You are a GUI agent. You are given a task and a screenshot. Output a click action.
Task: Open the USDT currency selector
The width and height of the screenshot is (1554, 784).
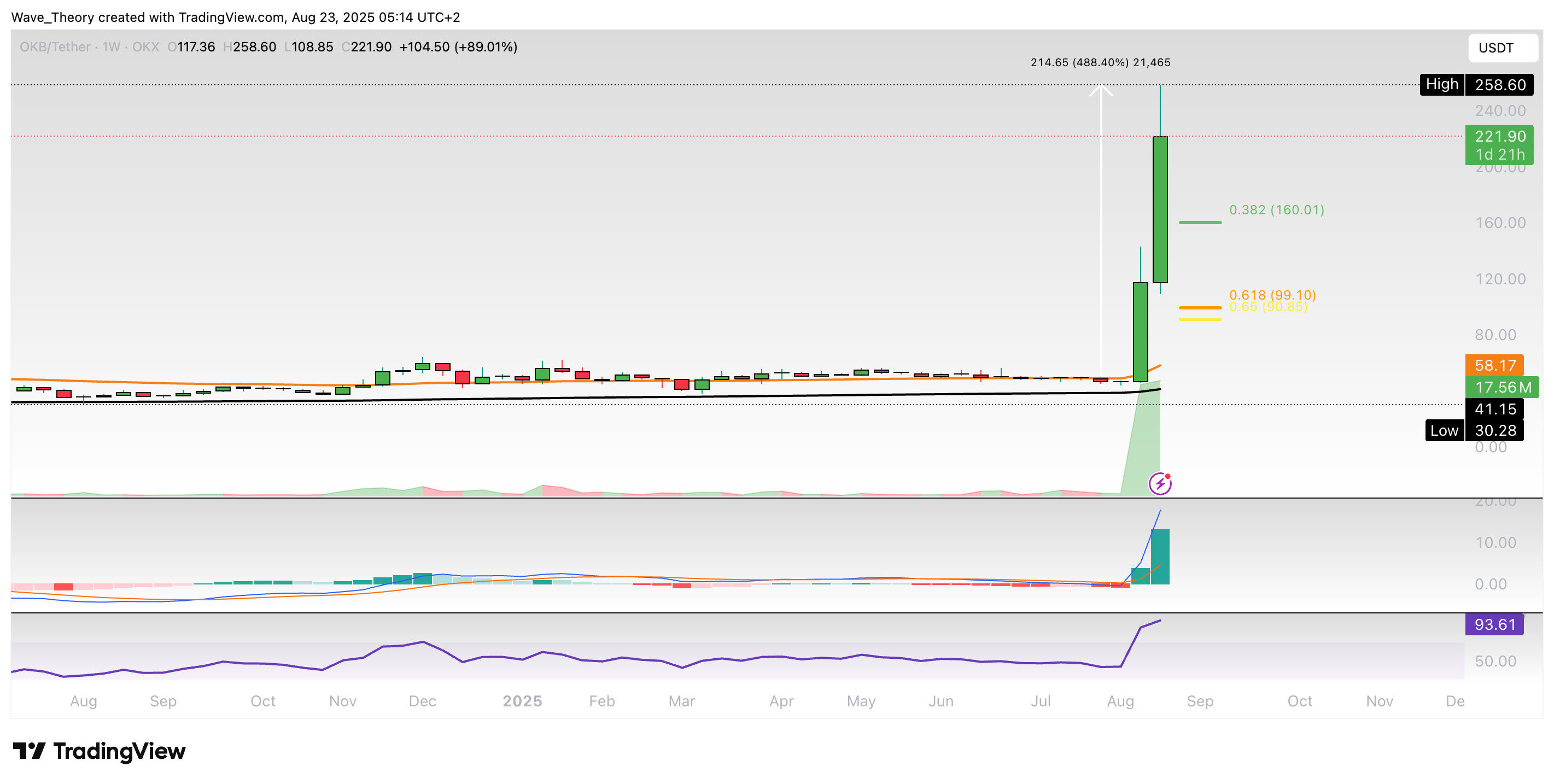[1502, 48]
